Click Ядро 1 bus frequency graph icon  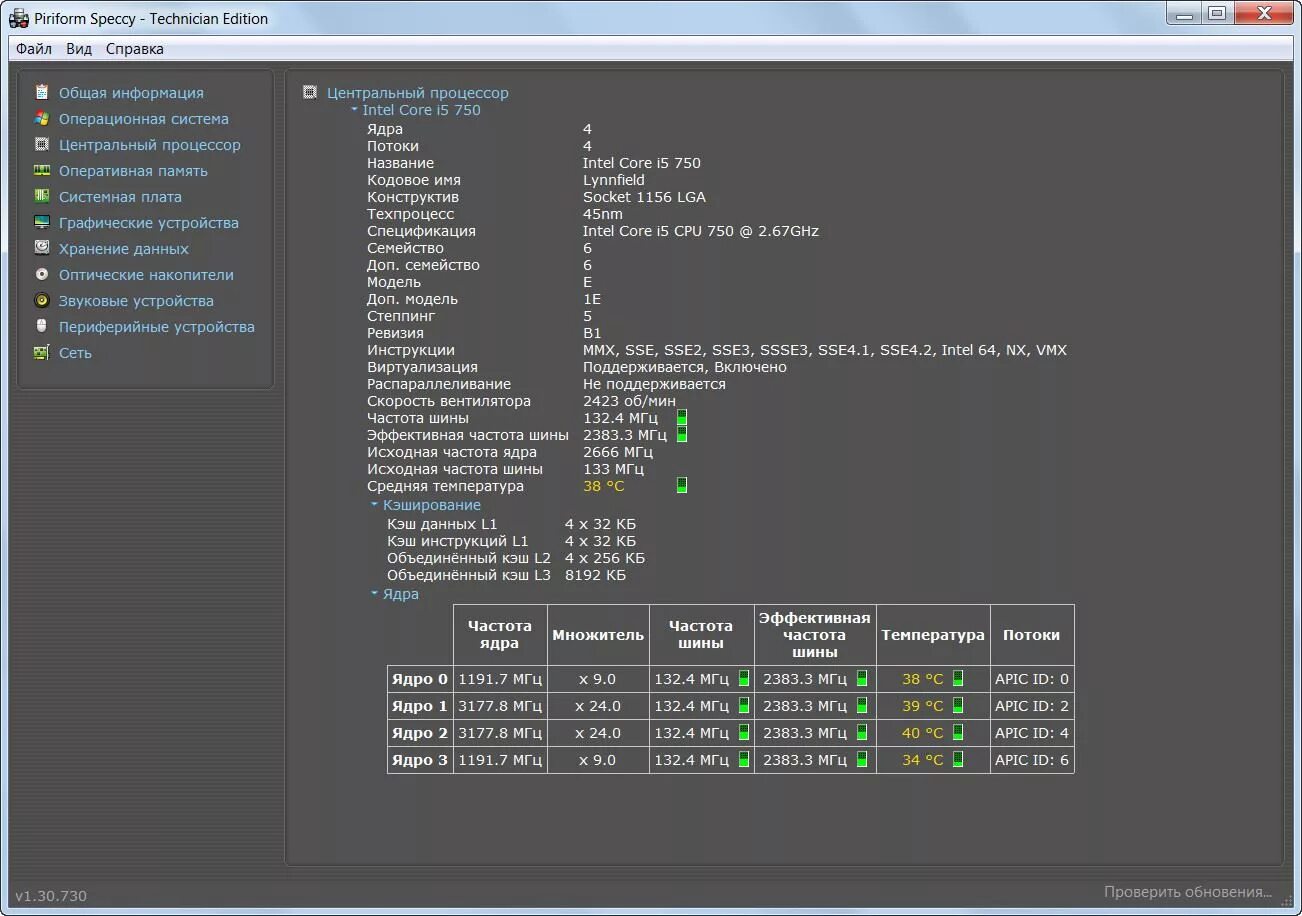pos(744,705)
